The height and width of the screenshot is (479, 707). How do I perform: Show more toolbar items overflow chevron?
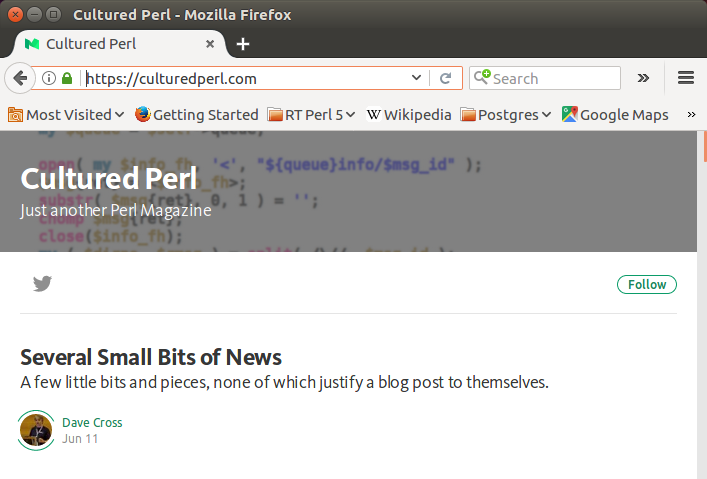[643, 78]
